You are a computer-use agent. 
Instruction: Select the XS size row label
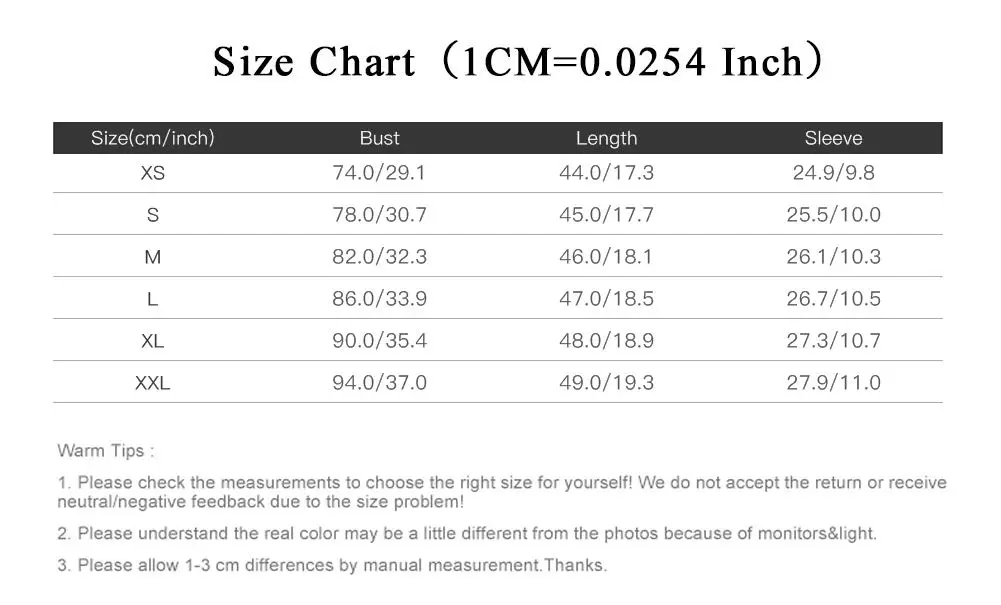[x=153, y=173]
